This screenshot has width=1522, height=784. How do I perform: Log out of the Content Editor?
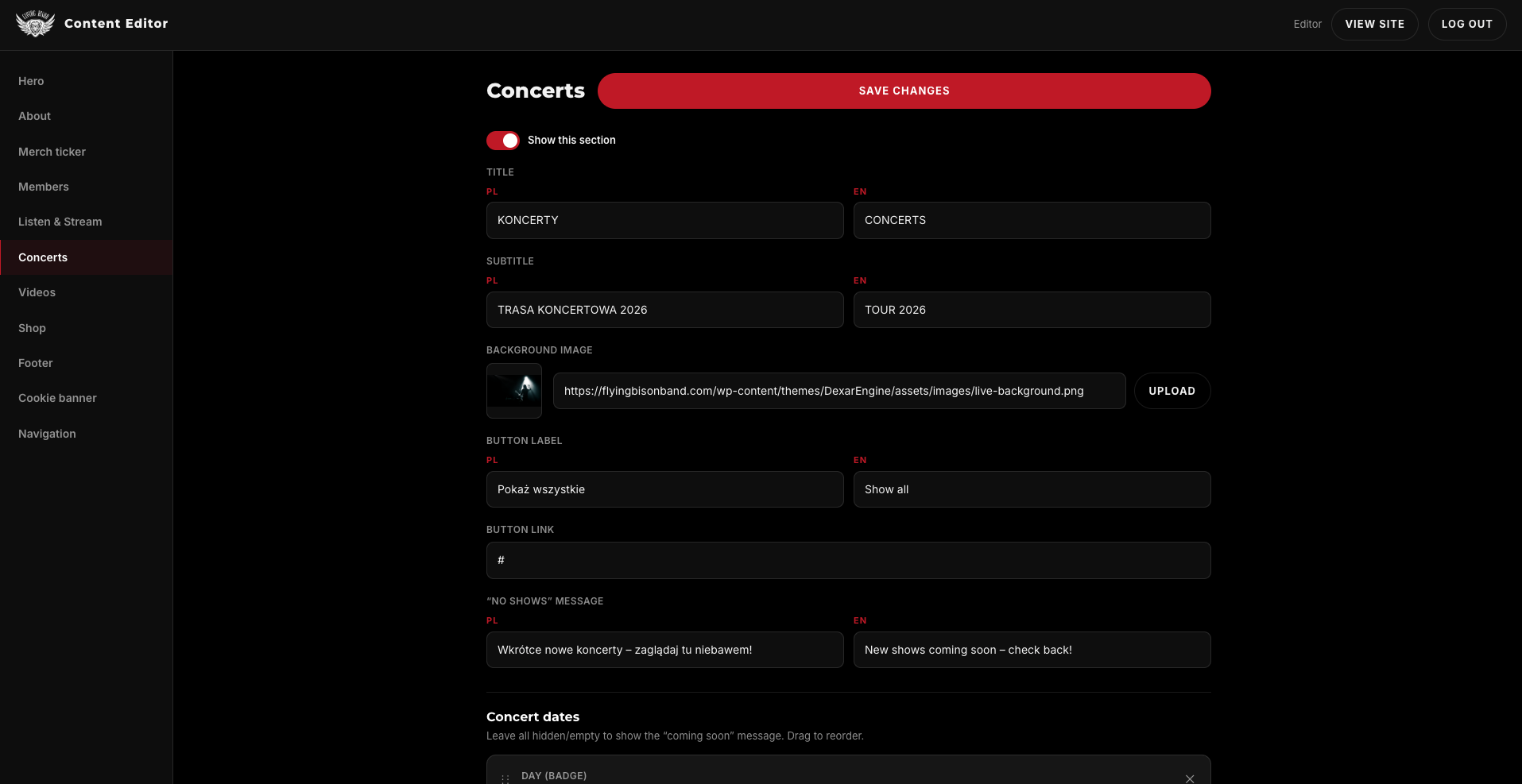coord(1467,24)
